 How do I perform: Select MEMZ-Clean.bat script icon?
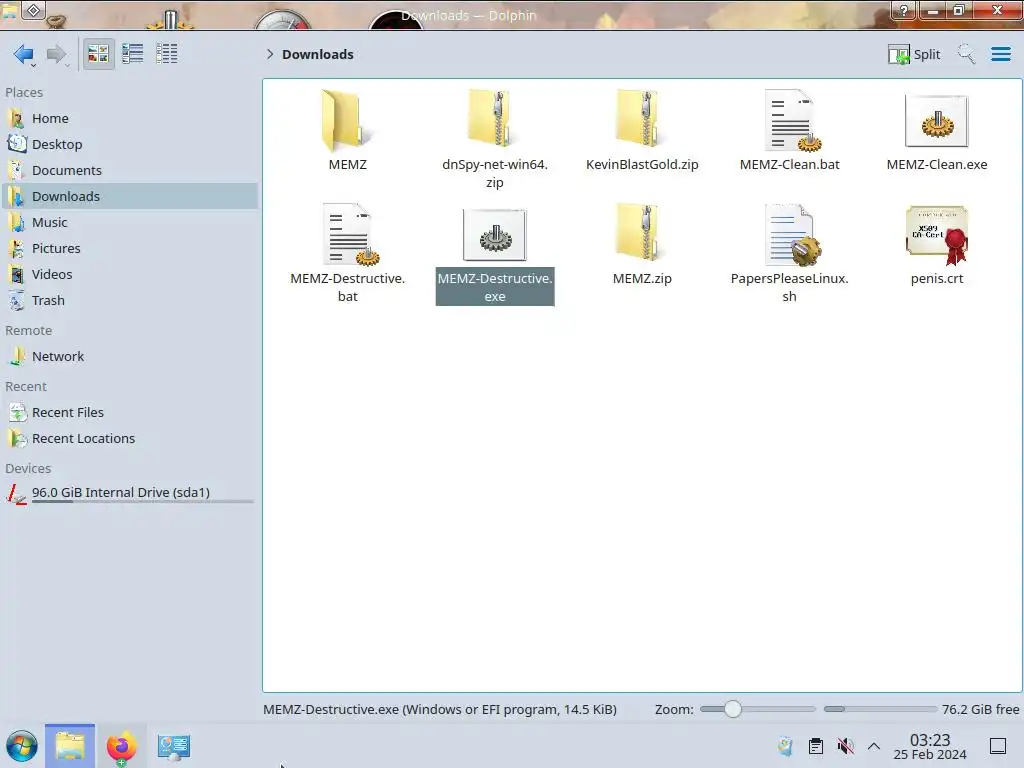click(x=790, y=120)
